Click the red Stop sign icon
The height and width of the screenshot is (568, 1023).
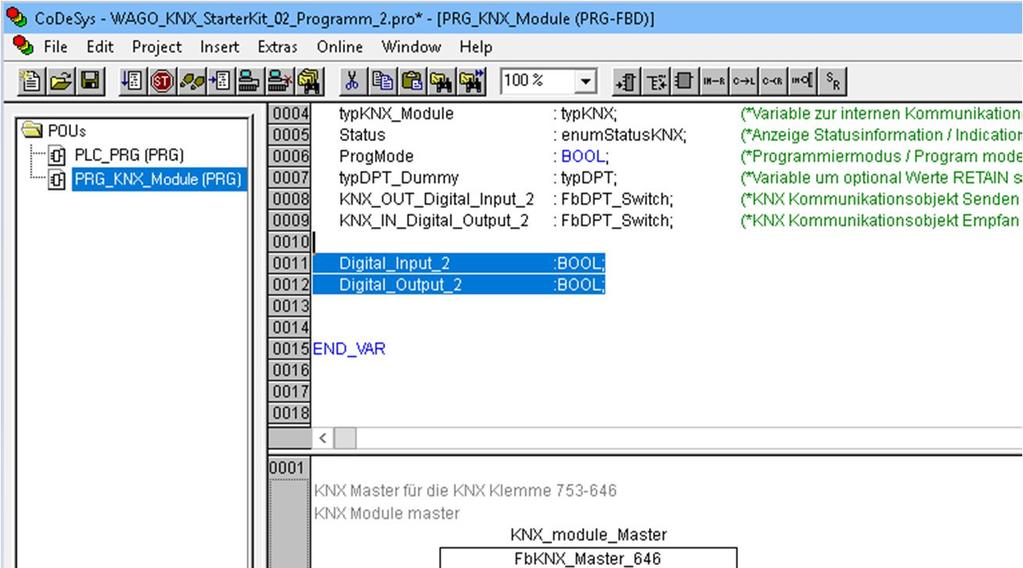coord(162,81)
